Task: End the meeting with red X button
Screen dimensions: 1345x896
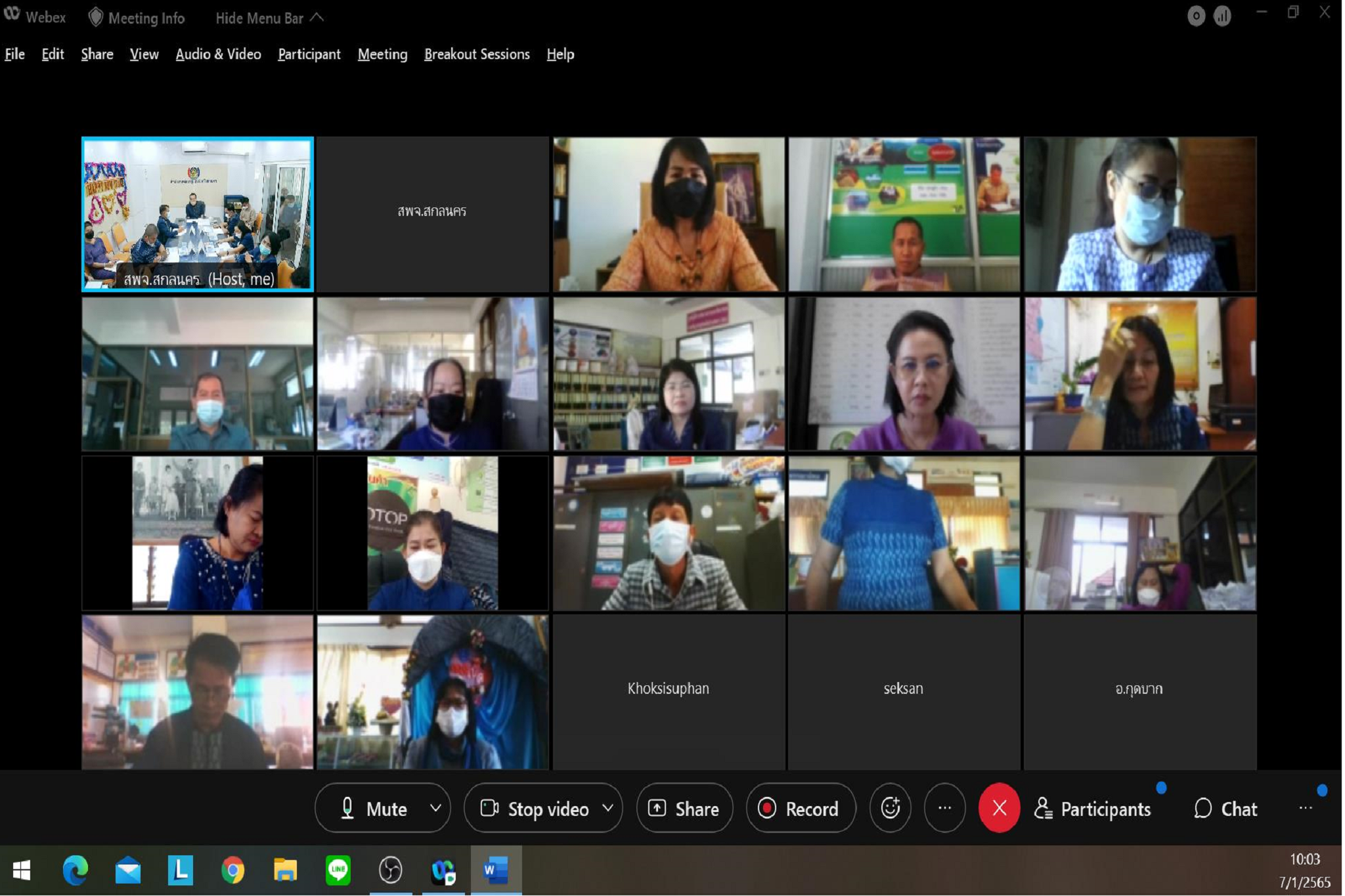Action: pos(999,807)
